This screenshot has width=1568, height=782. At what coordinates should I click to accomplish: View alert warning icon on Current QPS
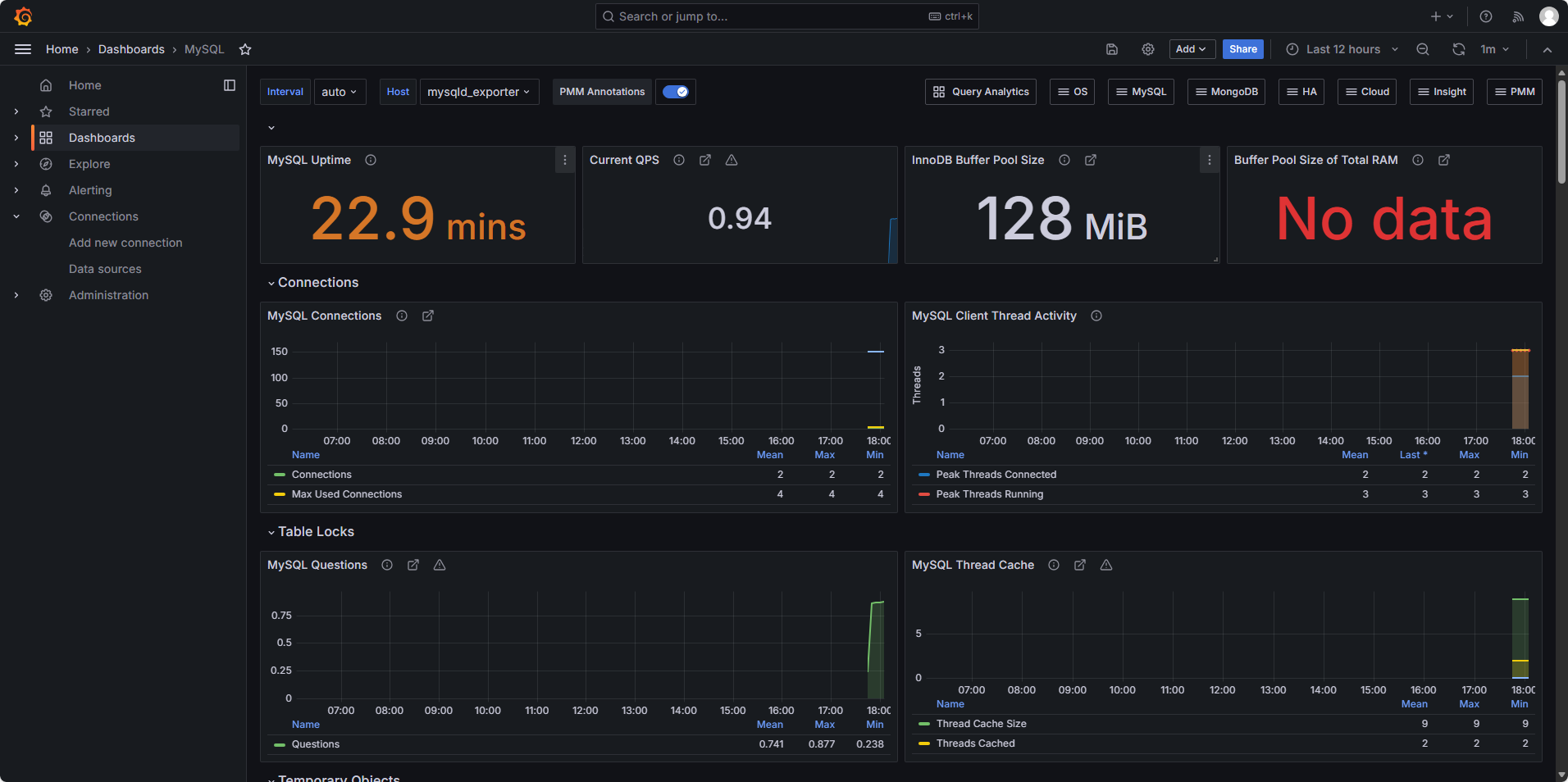coord(732,160)
